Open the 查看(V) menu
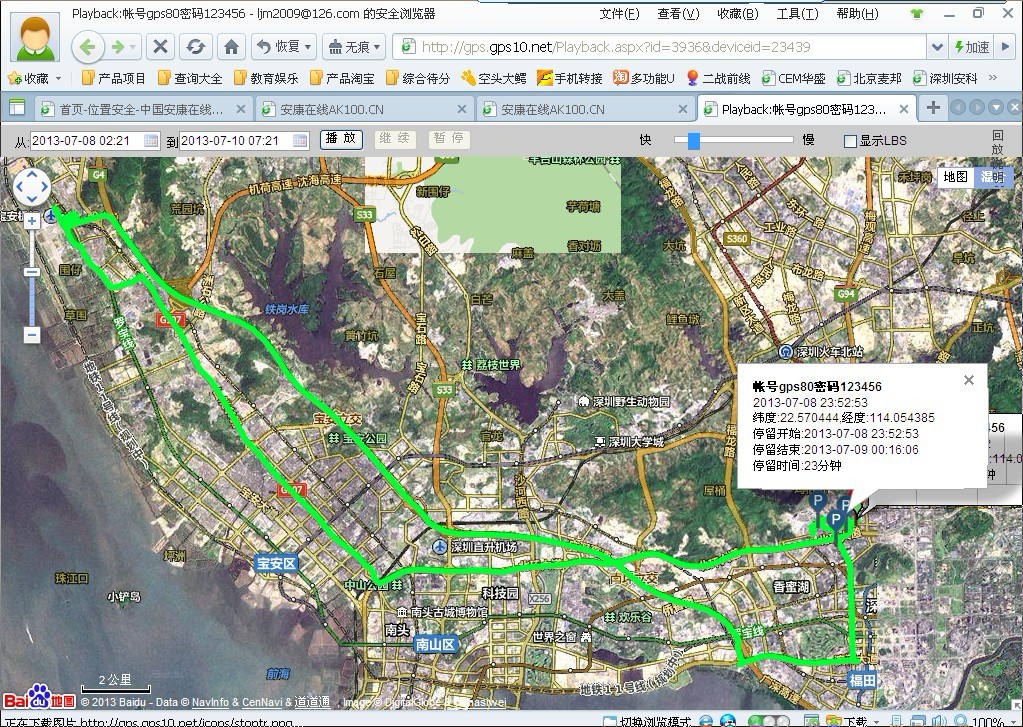 (x=679, y=14)
